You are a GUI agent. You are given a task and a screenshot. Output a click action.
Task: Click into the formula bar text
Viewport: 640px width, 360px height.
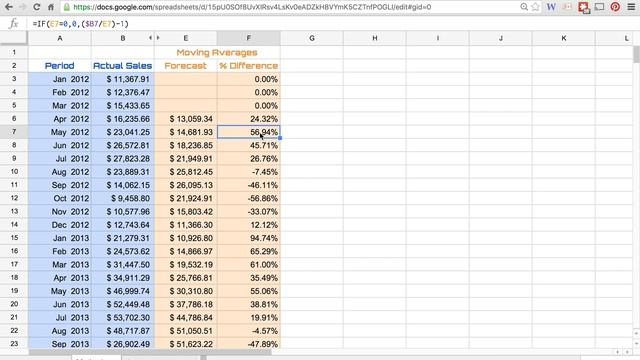coord(81,24)
